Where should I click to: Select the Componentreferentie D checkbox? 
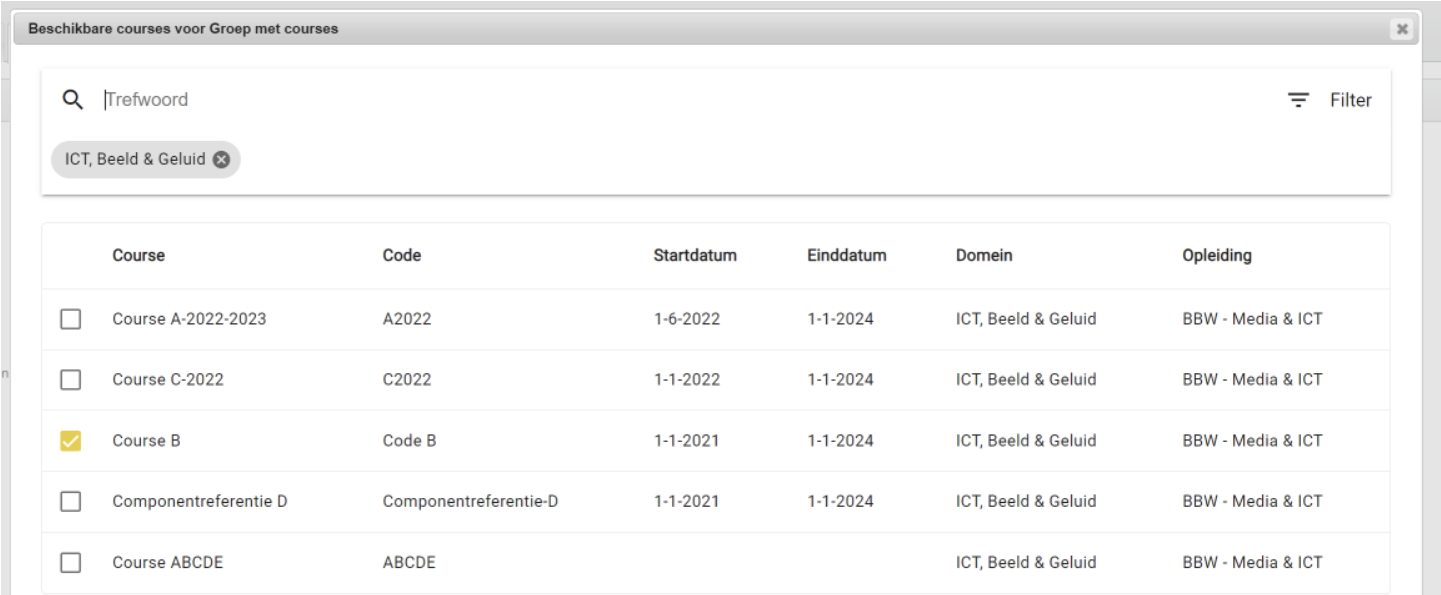70,501
